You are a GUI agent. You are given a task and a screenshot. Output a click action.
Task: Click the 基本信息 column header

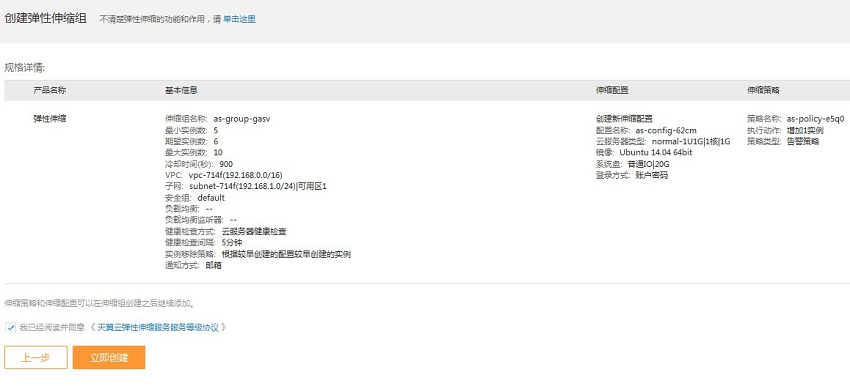click(x=182, y=91)
